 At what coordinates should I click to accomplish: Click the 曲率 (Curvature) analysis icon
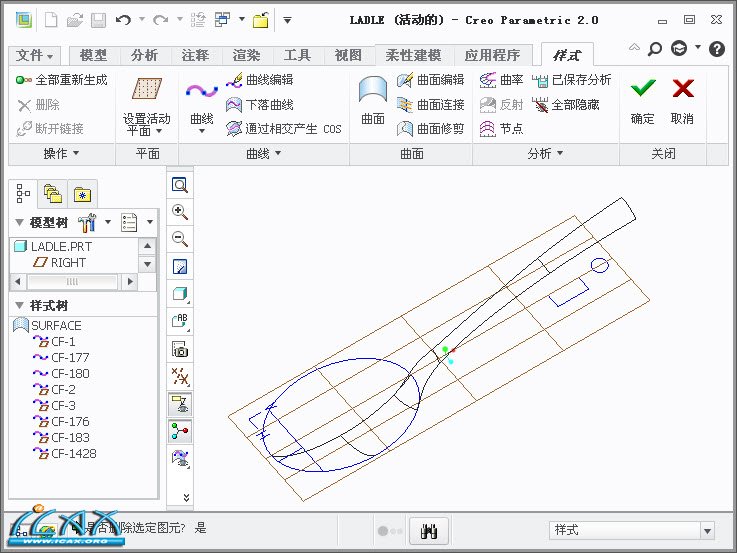point(501,80)
